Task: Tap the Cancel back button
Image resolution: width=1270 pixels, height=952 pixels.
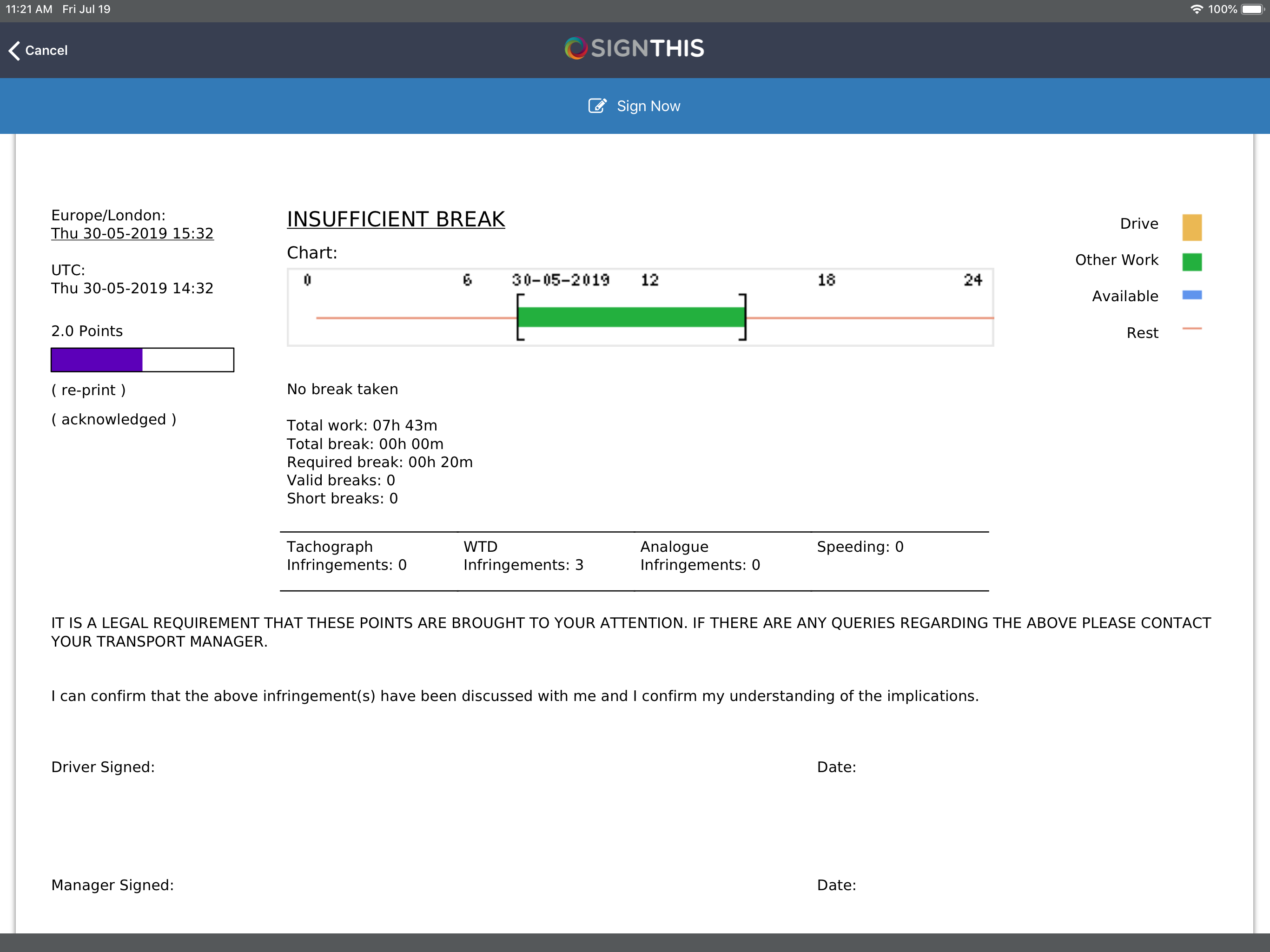Action: pos(38,51)
